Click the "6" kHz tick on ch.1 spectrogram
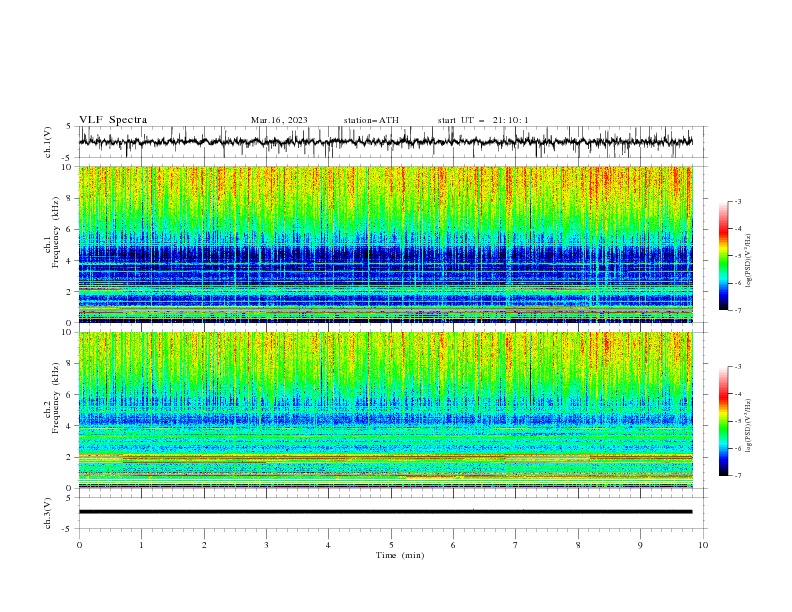 [x=69, y=230]
